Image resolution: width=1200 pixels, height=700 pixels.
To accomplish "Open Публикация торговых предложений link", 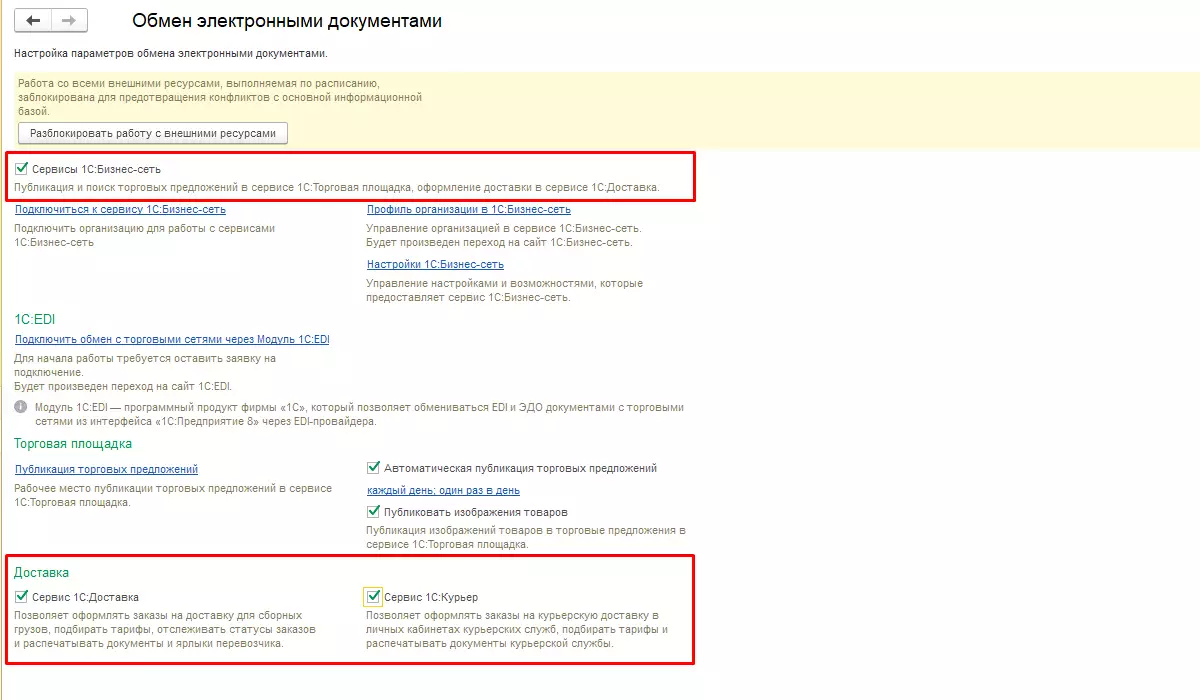I will tap(106, 469).
